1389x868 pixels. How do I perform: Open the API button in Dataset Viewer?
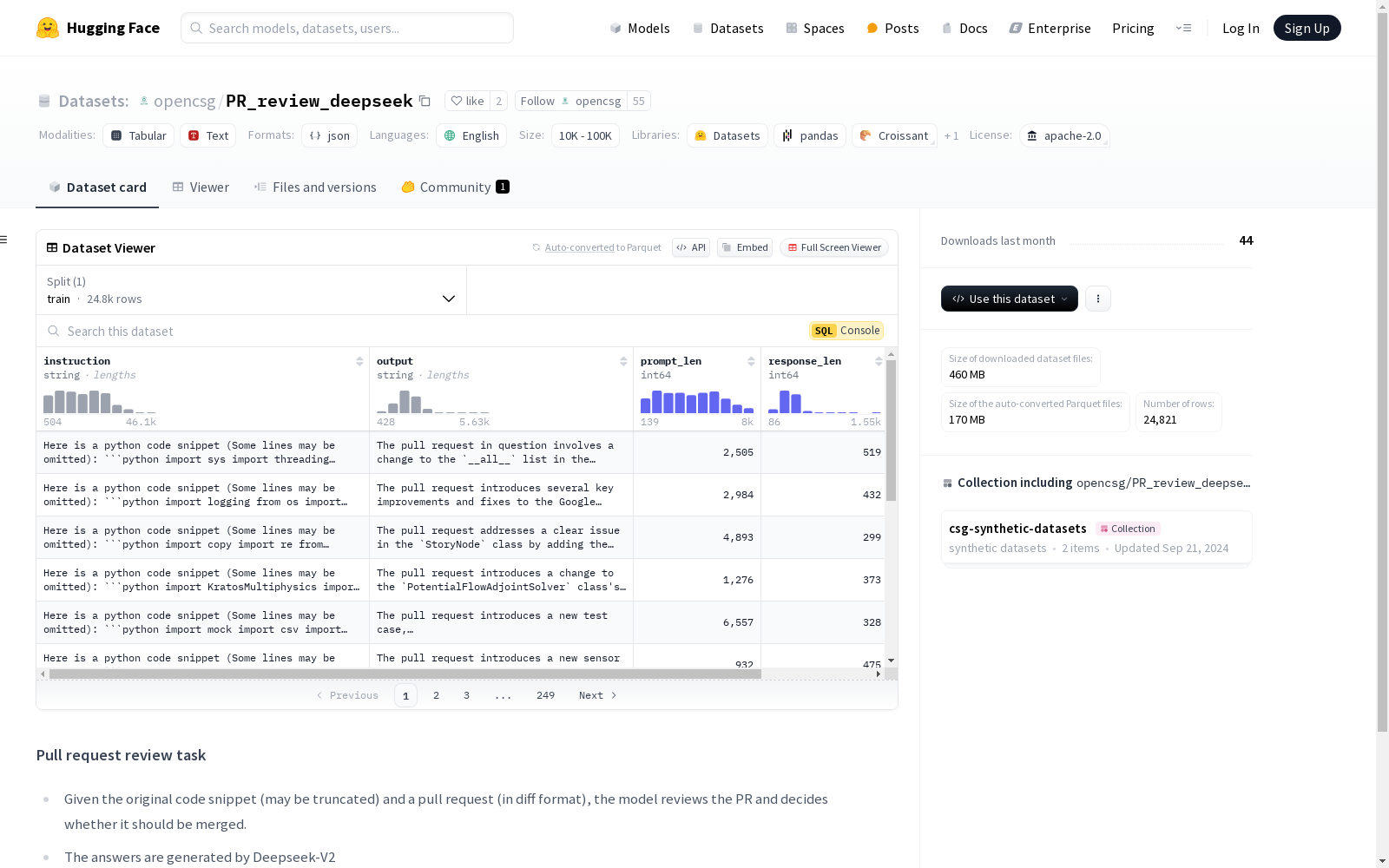tap(691, 247)
